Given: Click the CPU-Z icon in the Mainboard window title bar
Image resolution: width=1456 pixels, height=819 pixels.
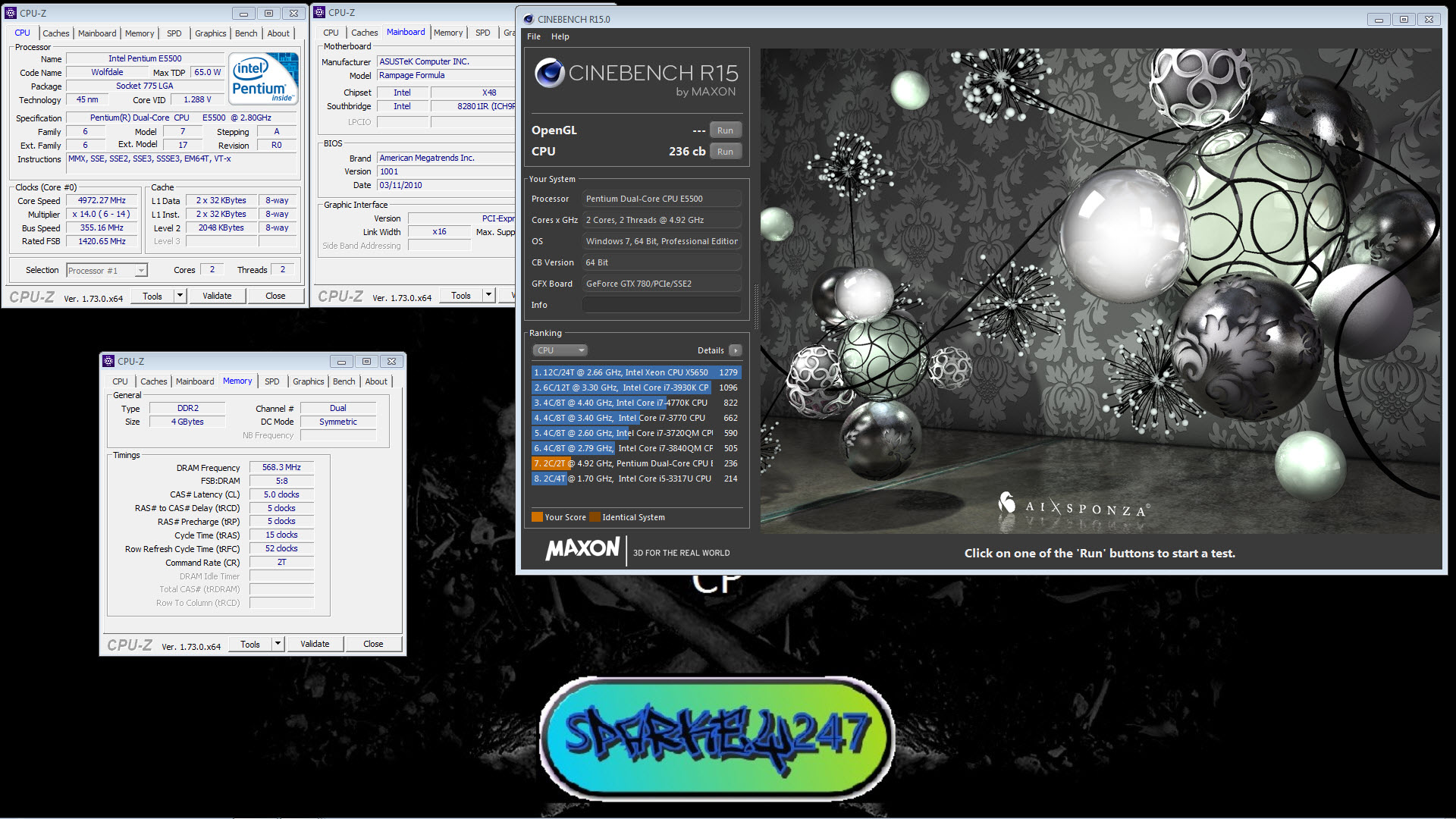Looking at the screenshot, I should (320, 12).
